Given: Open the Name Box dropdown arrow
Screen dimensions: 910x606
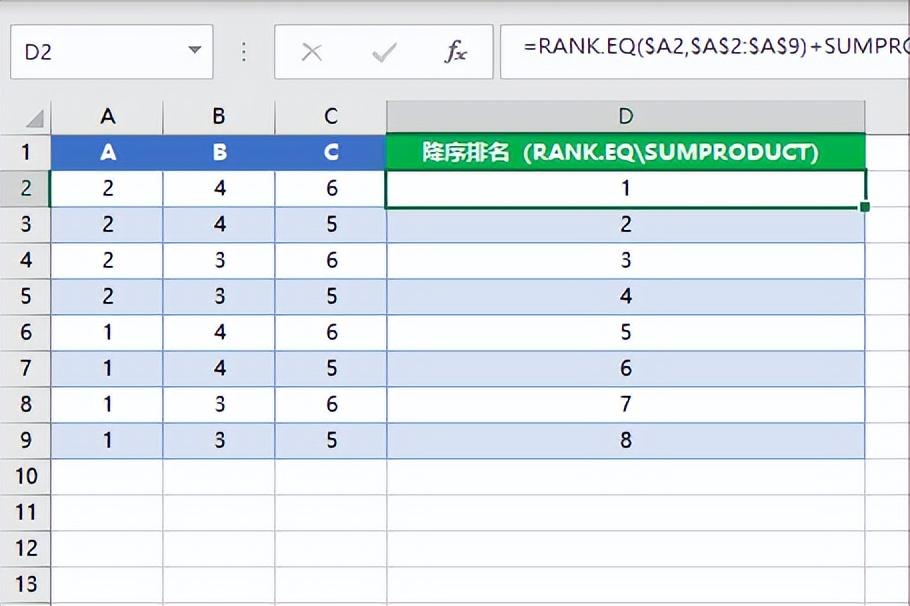Looking at the screenshot, I should tap(195, 50).
